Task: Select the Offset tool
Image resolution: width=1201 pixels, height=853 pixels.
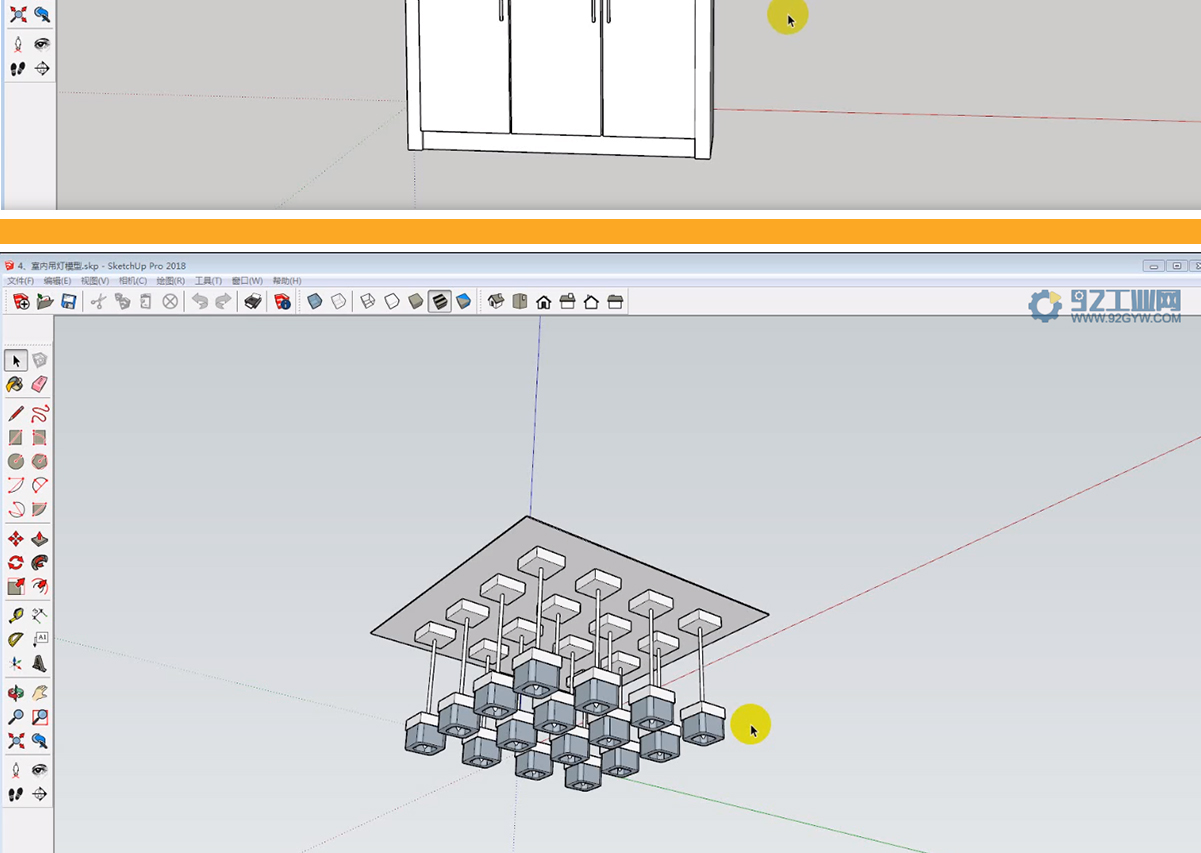Action: 40,587
